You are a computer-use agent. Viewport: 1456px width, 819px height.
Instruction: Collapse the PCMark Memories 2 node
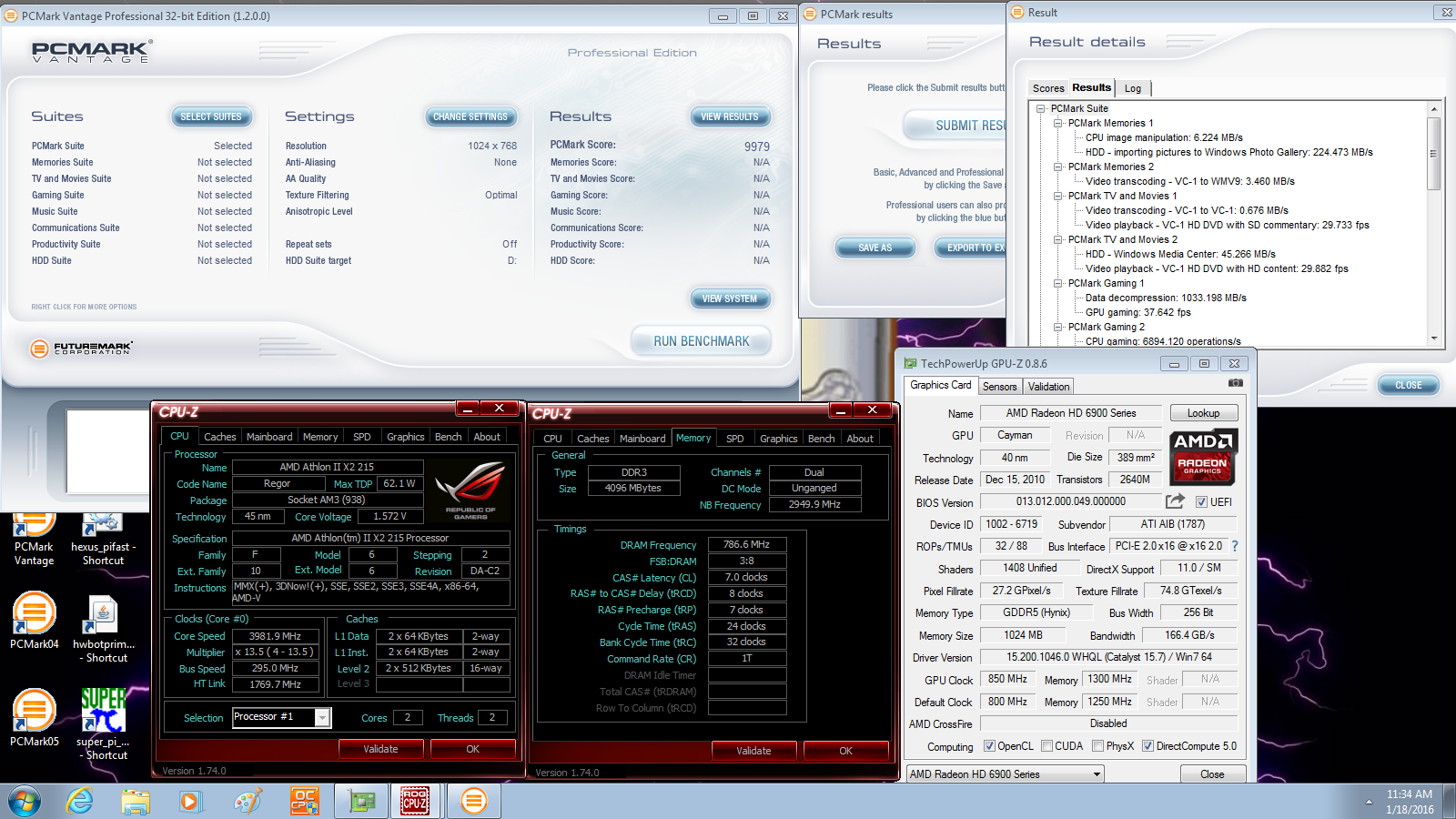click(x=1058, y=167)
